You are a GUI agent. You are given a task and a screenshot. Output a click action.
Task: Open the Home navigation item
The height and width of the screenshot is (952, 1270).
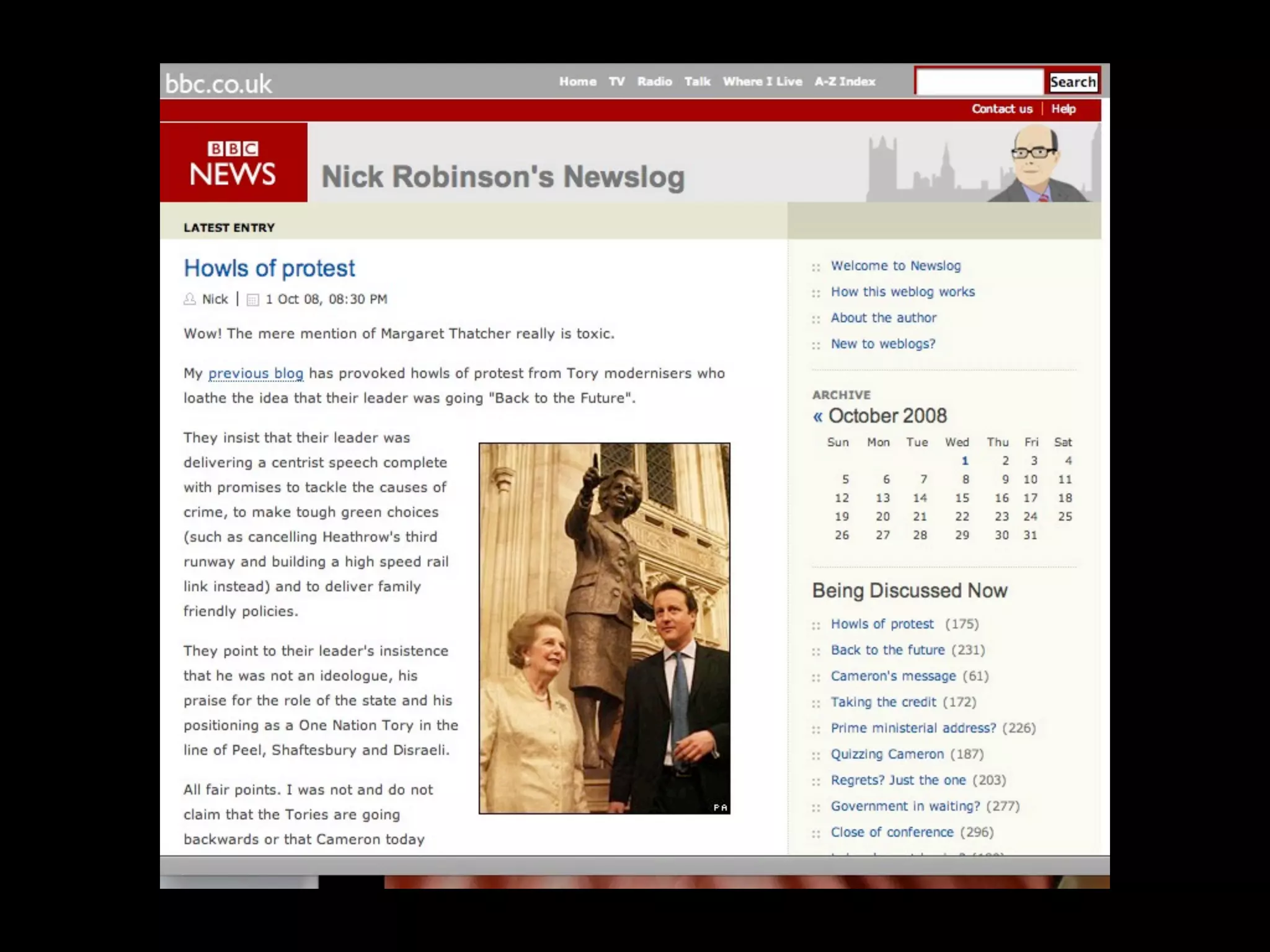click(x=577, y=81)
